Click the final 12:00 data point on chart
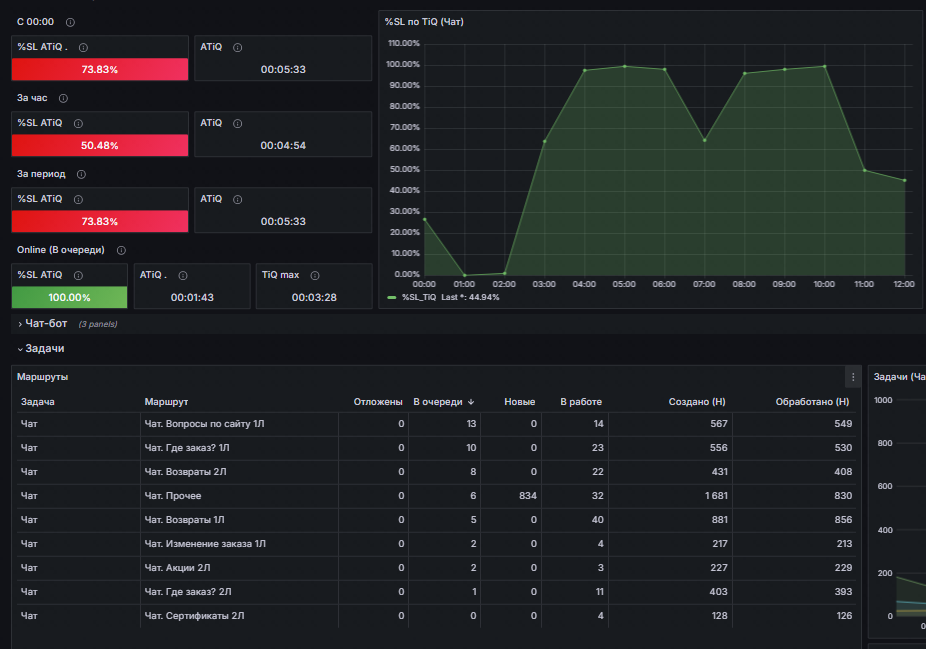The width and height of the screenshot is (926, 649). click(x=905, y=181)
